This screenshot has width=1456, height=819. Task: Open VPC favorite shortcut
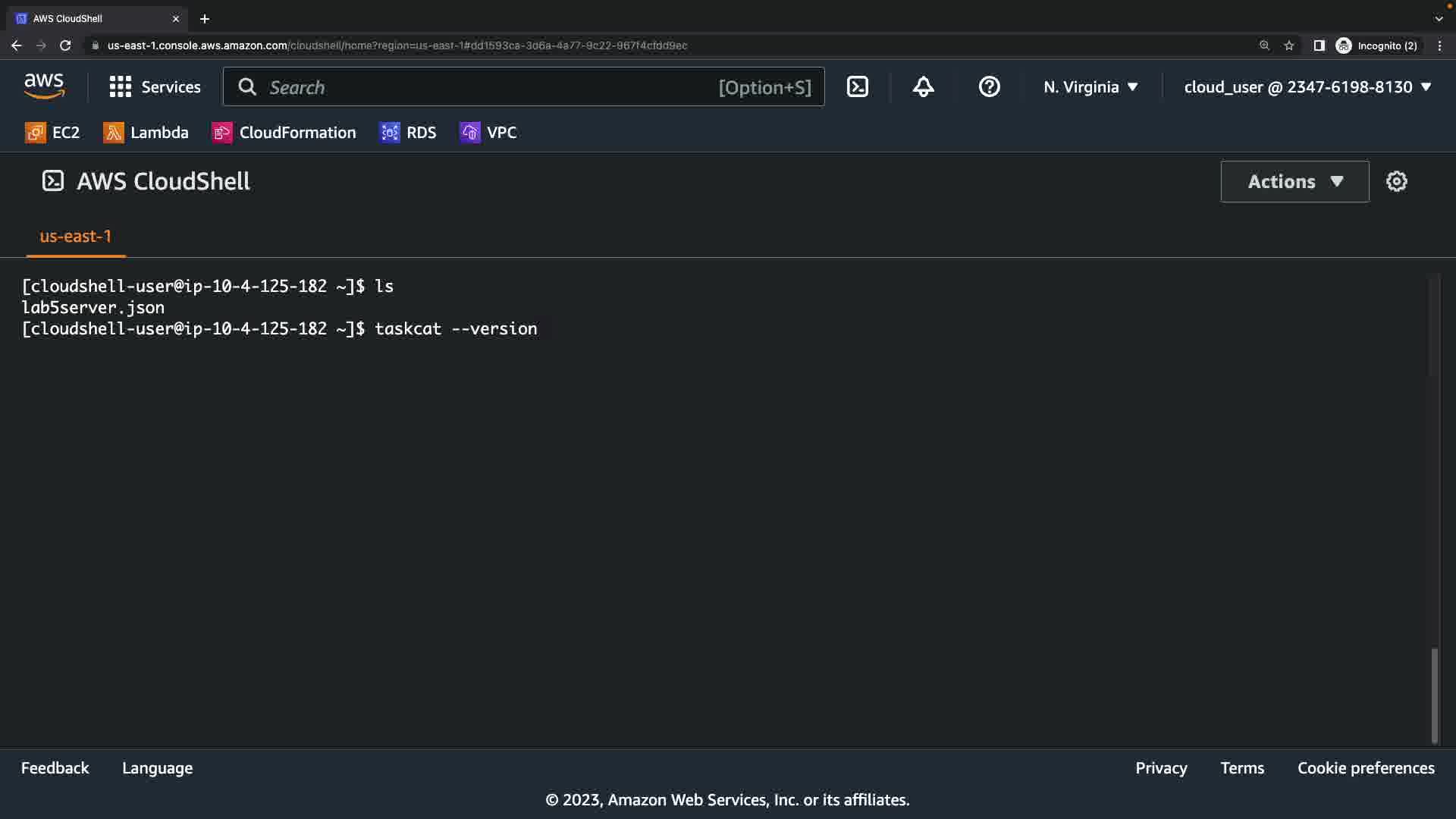488,133
